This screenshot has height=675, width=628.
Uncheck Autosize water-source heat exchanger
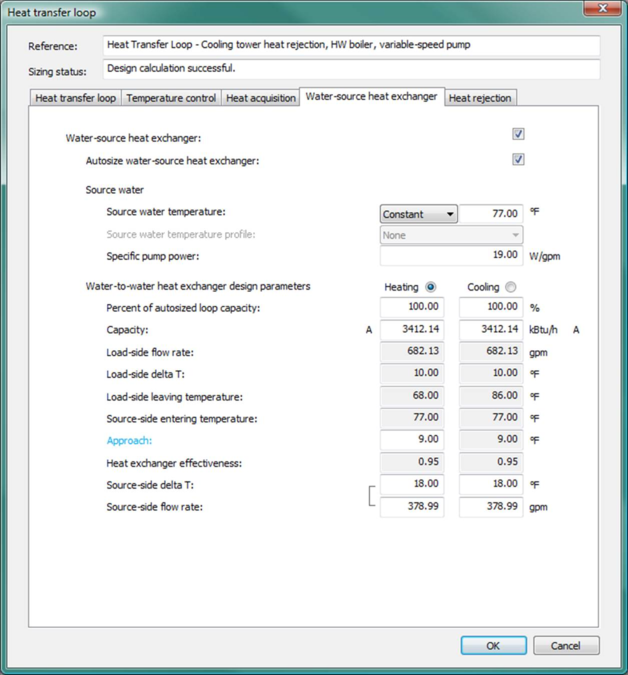coord(518,159)
